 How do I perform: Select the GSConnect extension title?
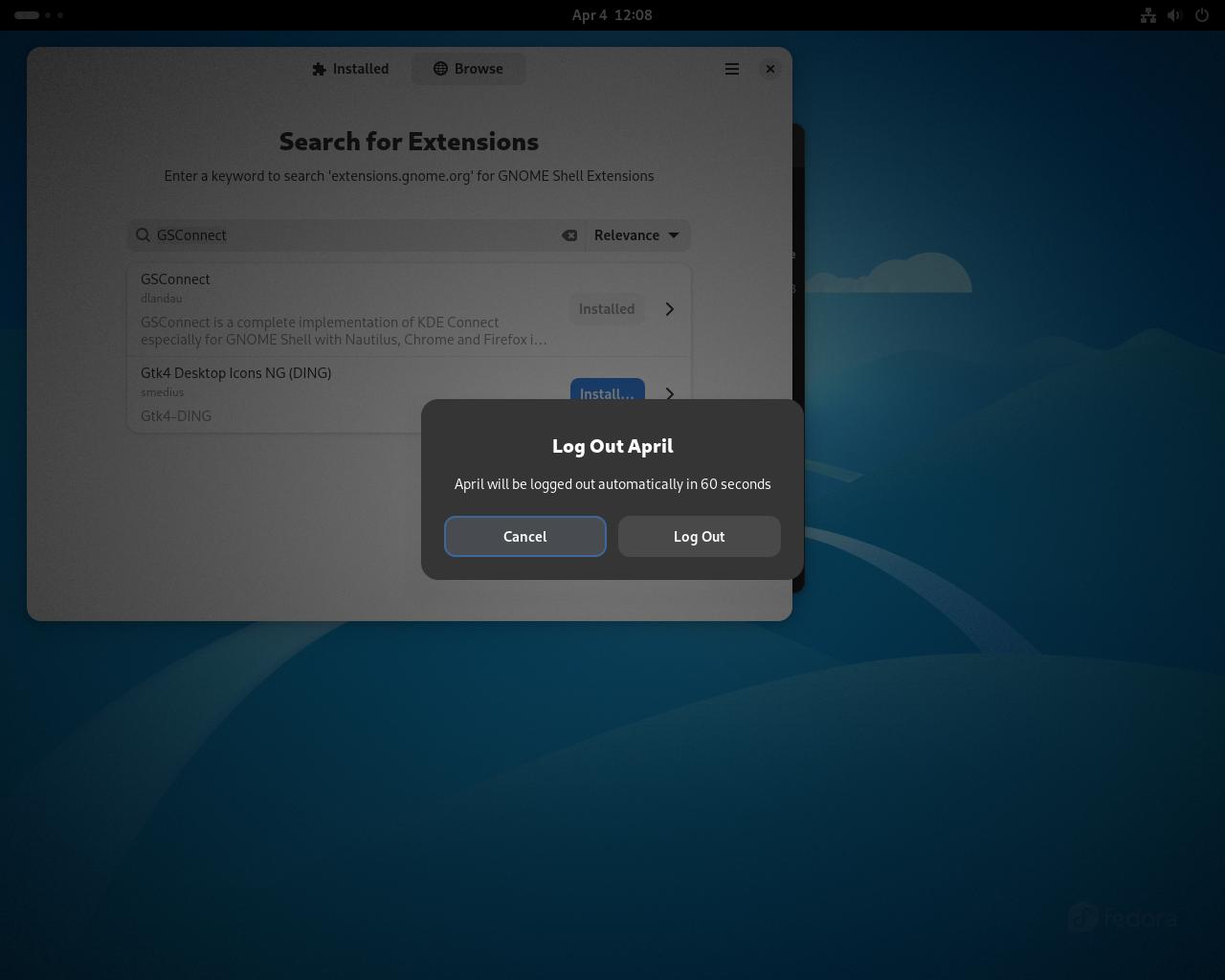pyautogui.click(x=175, y=279)
